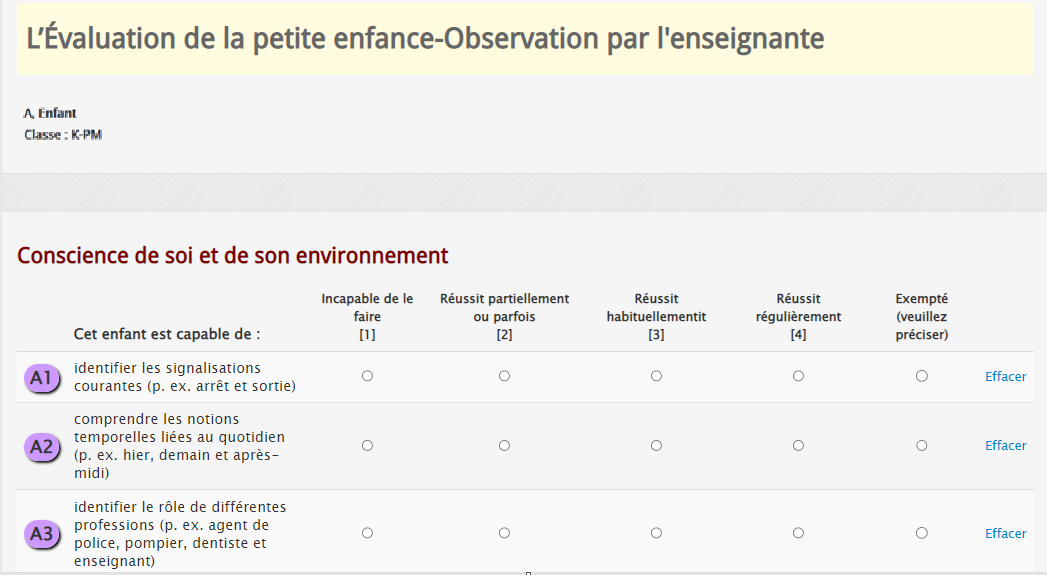Screen dimensions: 1047x575
Task: Mark A1 as 'Réussit régulièrement'
Action: pos(798,376)
